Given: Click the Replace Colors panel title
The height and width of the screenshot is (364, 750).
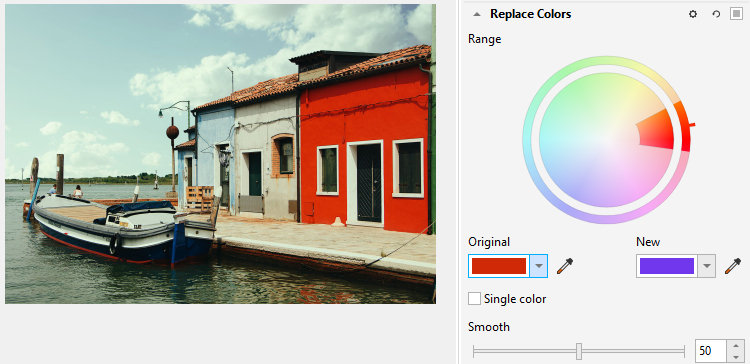Looking at the screenshot, I should pyautogui.click(x=530, y=14).
